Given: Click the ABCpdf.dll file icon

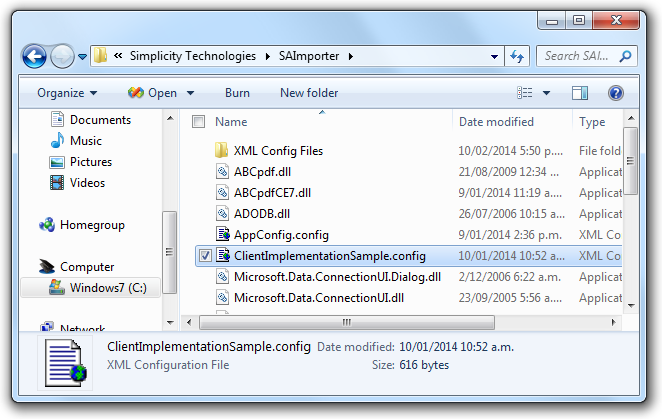Looking at the screenshot, I should pos(222,171).
